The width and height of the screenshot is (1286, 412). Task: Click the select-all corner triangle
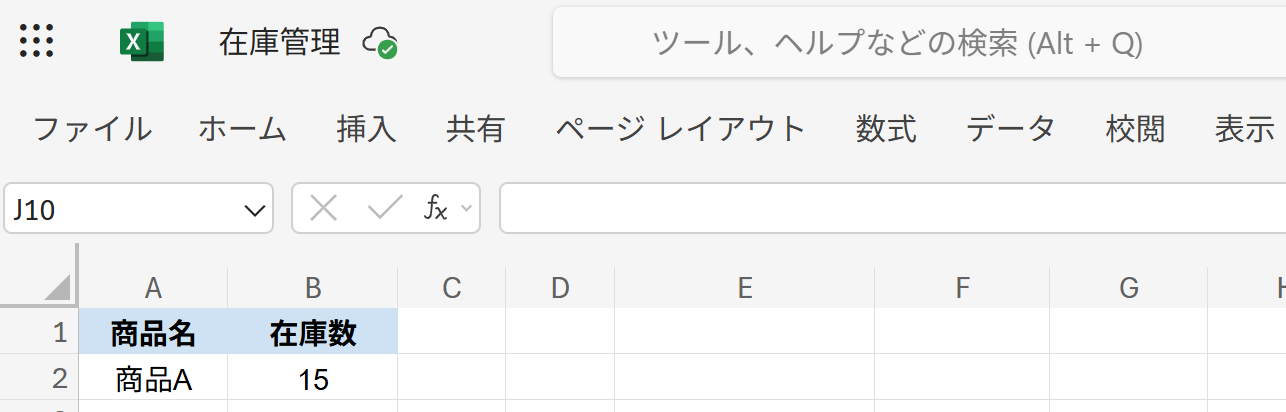pos(58,288)
